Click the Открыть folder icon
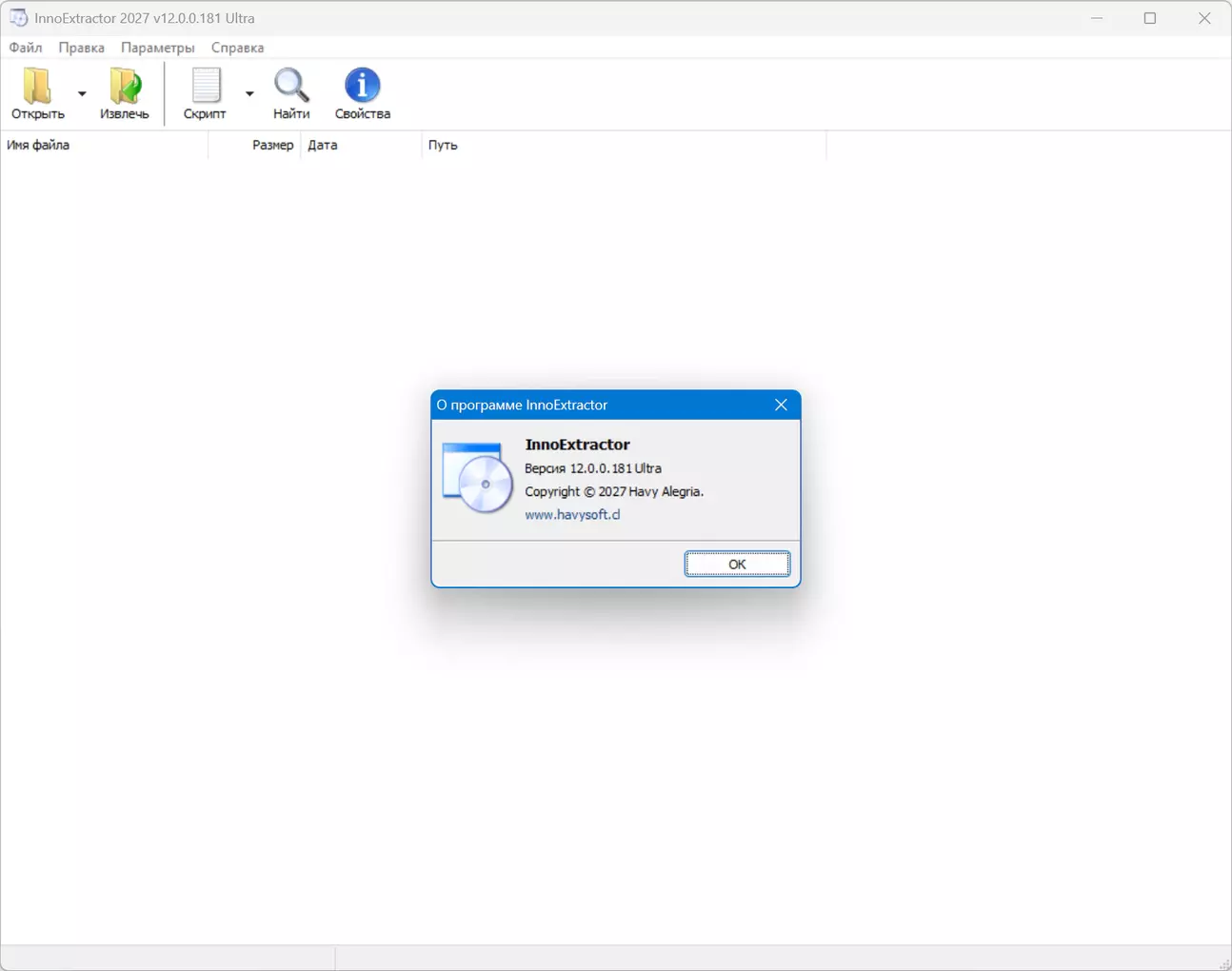This screenshot has height=971, width=1232. [x=38, y=85]
